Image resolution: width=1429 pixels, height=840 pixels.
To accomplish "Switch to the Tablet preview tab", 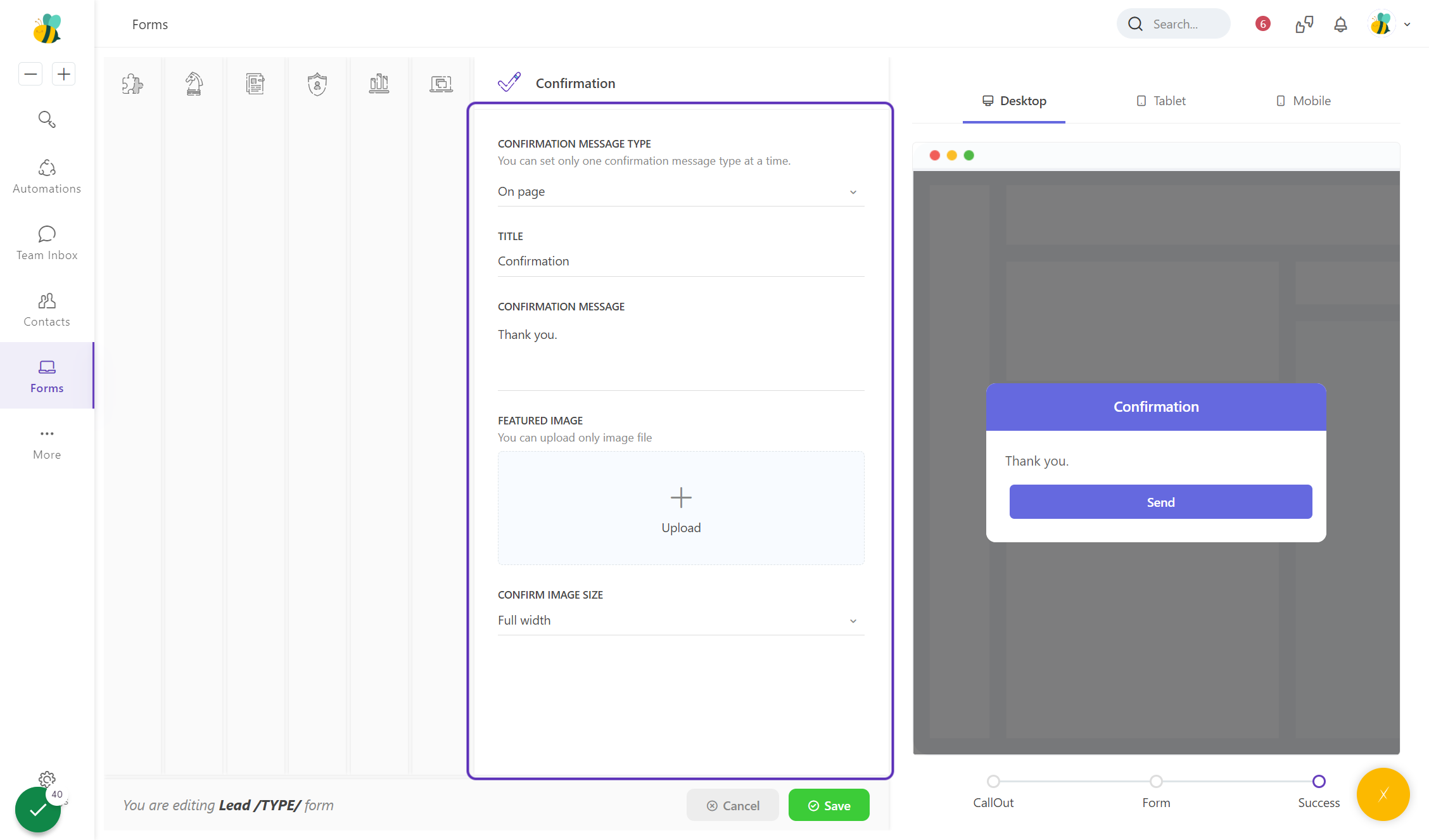I will coord(1162,101).
